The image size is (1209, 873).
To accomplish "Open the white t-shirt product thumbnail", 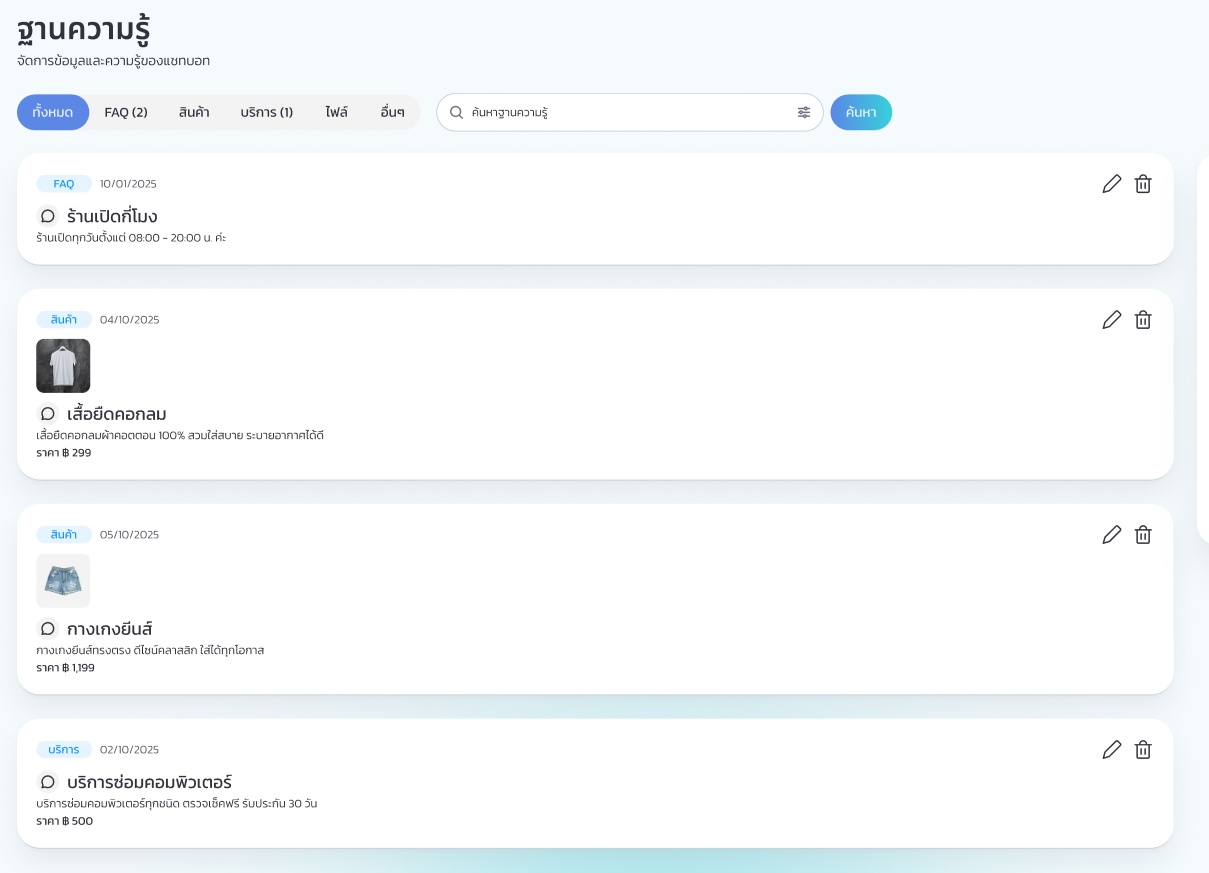I will pyautogui.click(x=63, y=366).
